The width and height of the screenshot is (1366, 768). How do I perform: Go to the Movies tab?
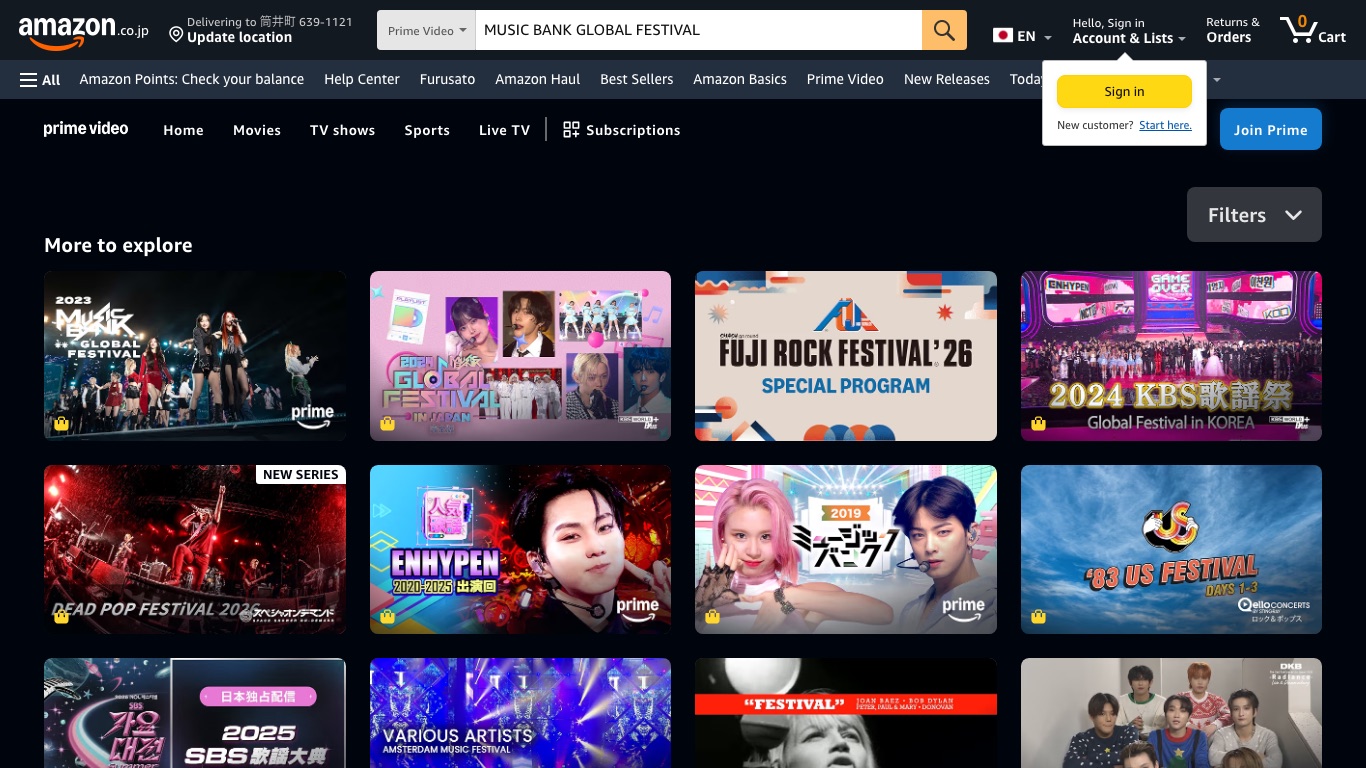[x=257, y=130]
